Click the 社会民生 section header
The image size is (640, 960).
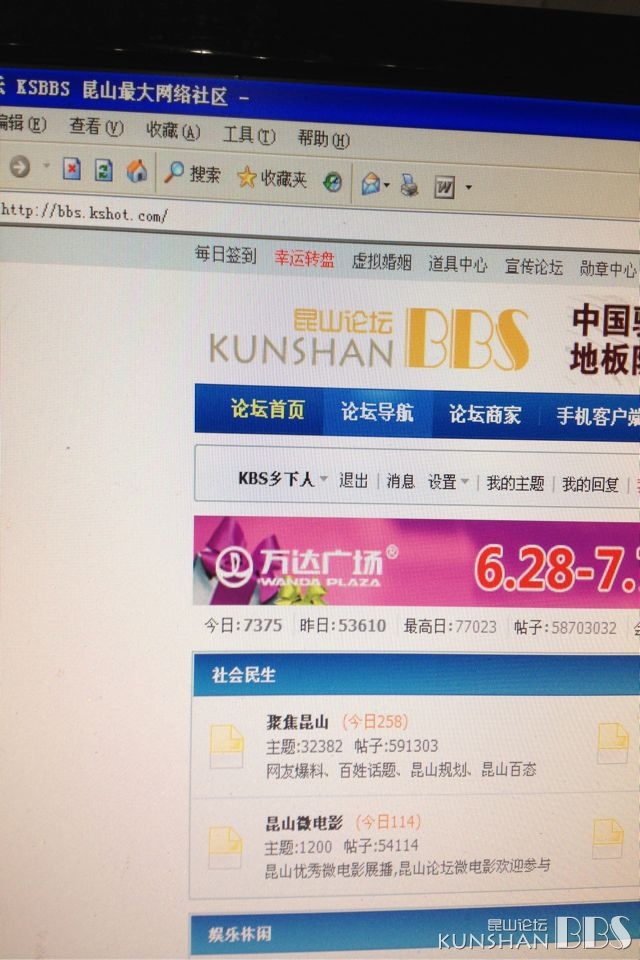click(244, 675)
